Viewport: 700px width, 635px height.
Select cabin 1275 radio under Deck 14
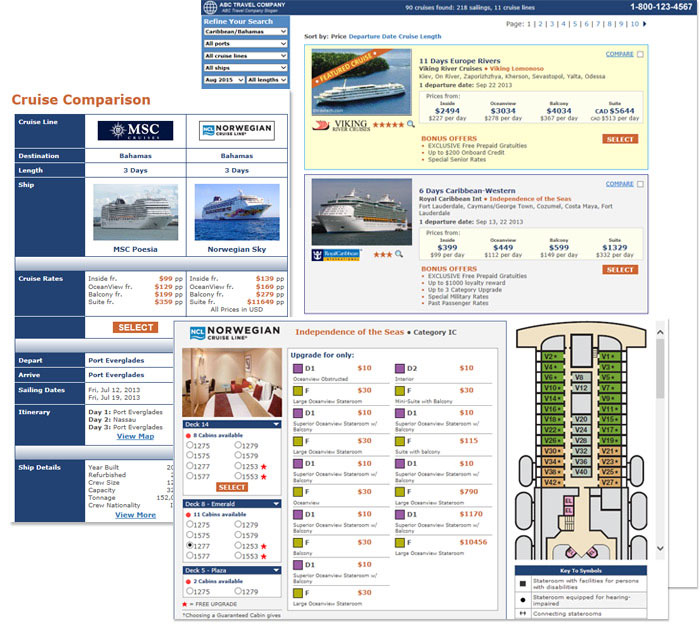190,445
